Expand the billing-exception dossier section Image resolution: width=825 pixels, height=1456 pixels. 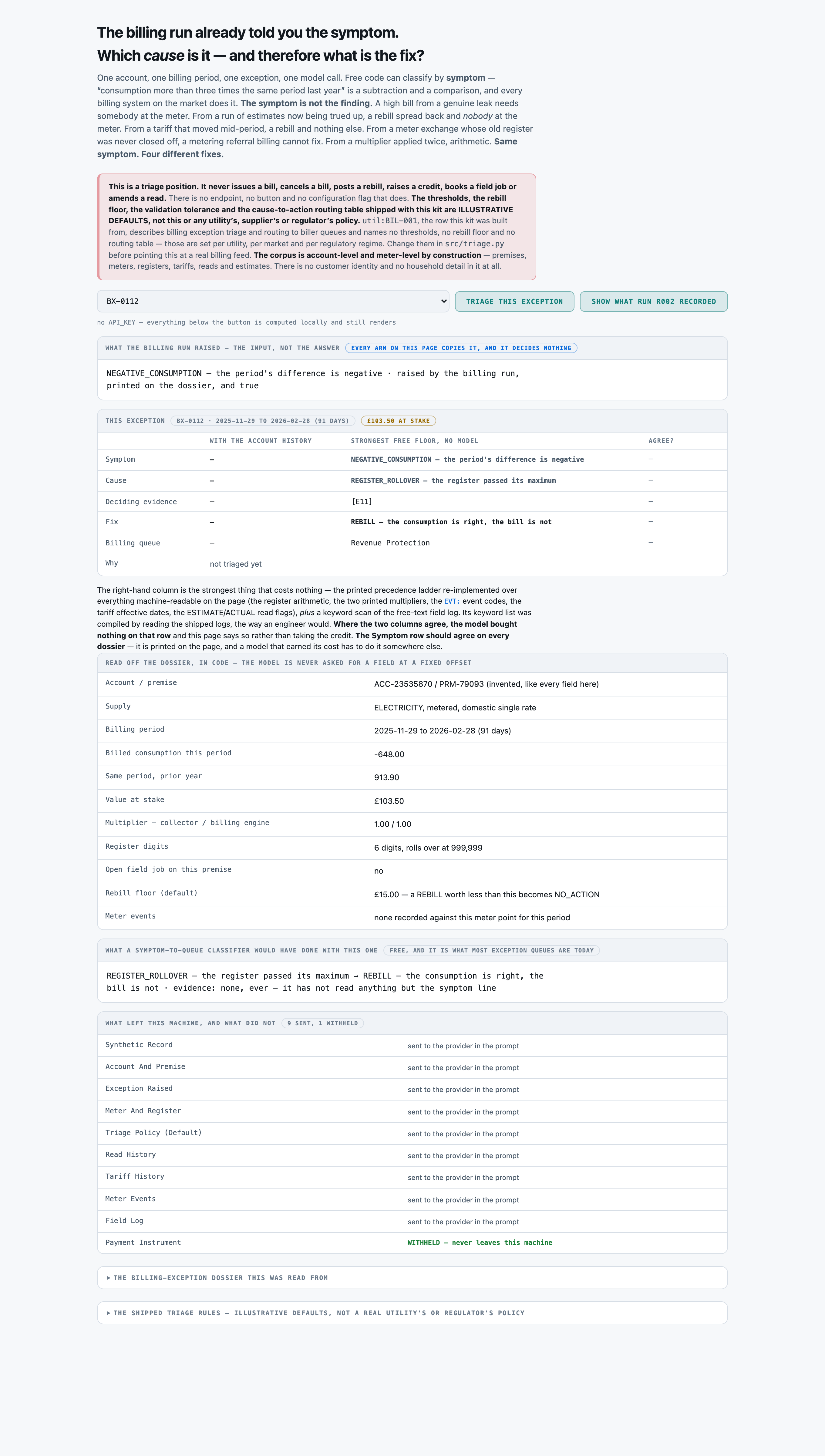(x=412, y=1278)
